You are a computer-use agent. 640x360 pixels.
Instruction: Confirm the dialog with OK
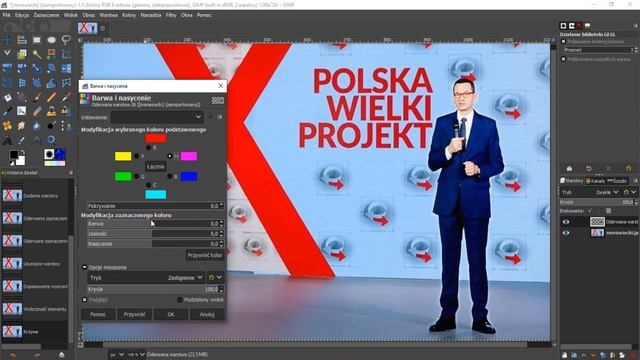171,314
